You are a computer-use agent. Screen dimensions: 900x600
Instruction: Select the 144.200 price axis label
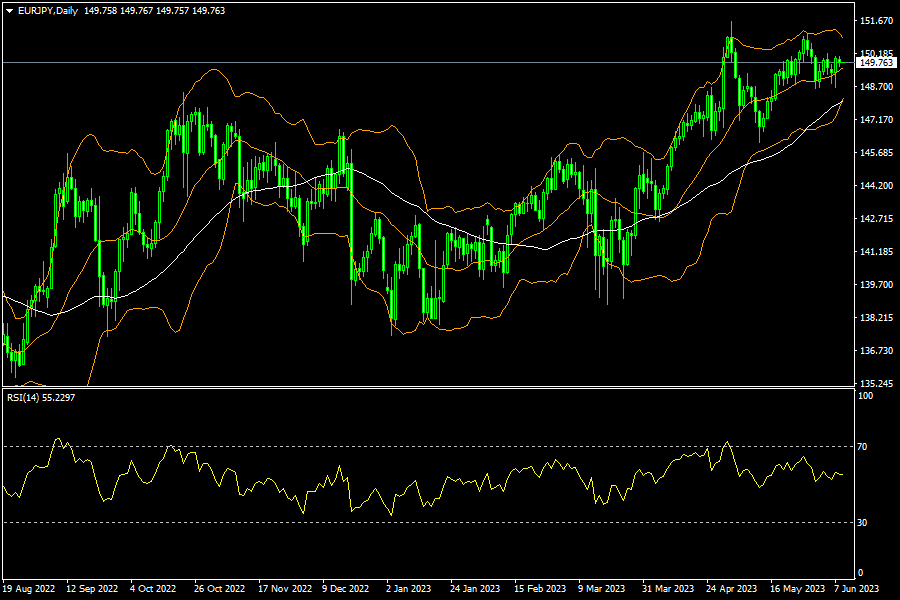(876, 185)
